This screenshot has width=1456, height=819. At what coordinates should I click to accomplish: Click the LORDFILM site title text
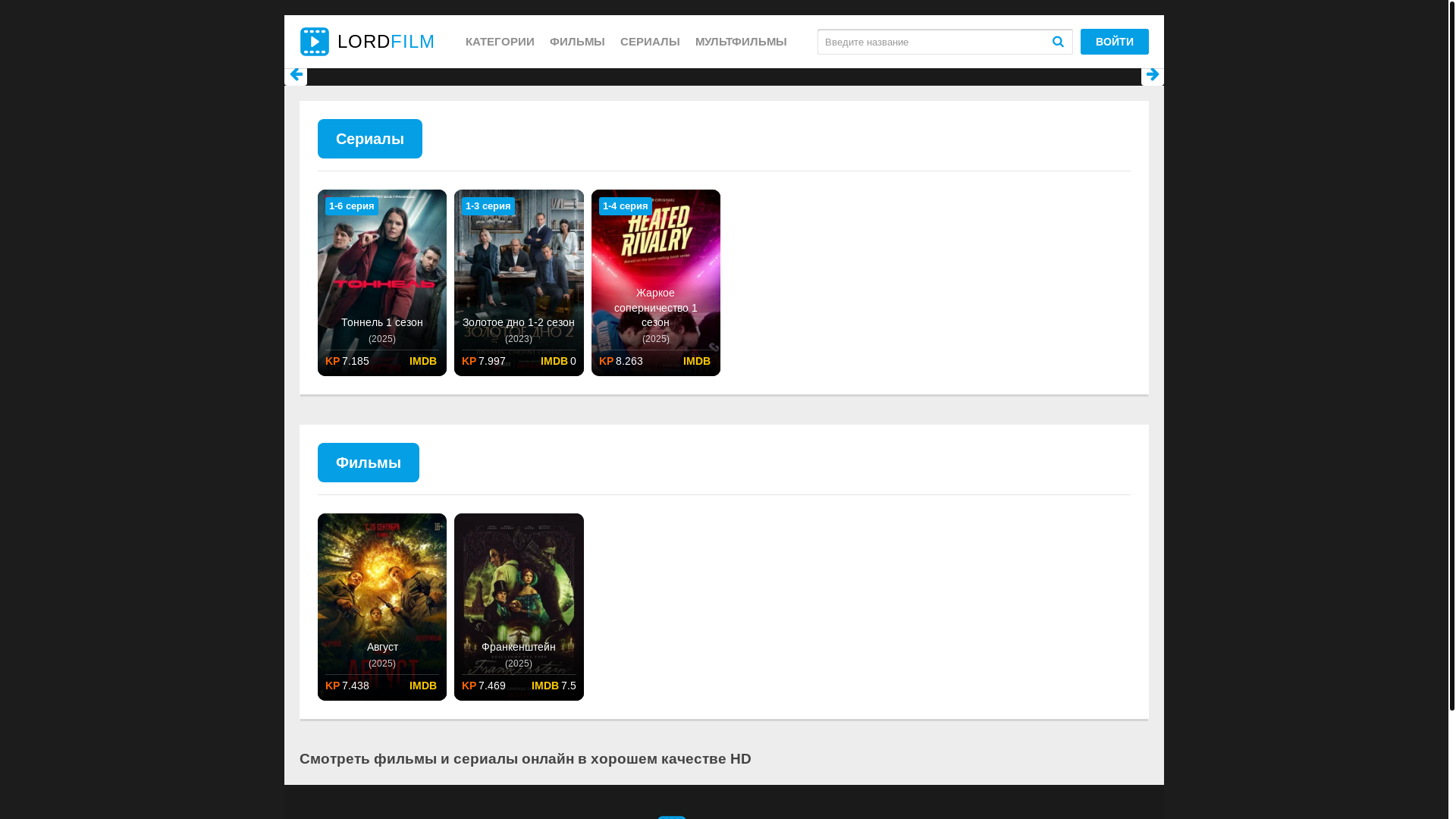tap(386, 42)
